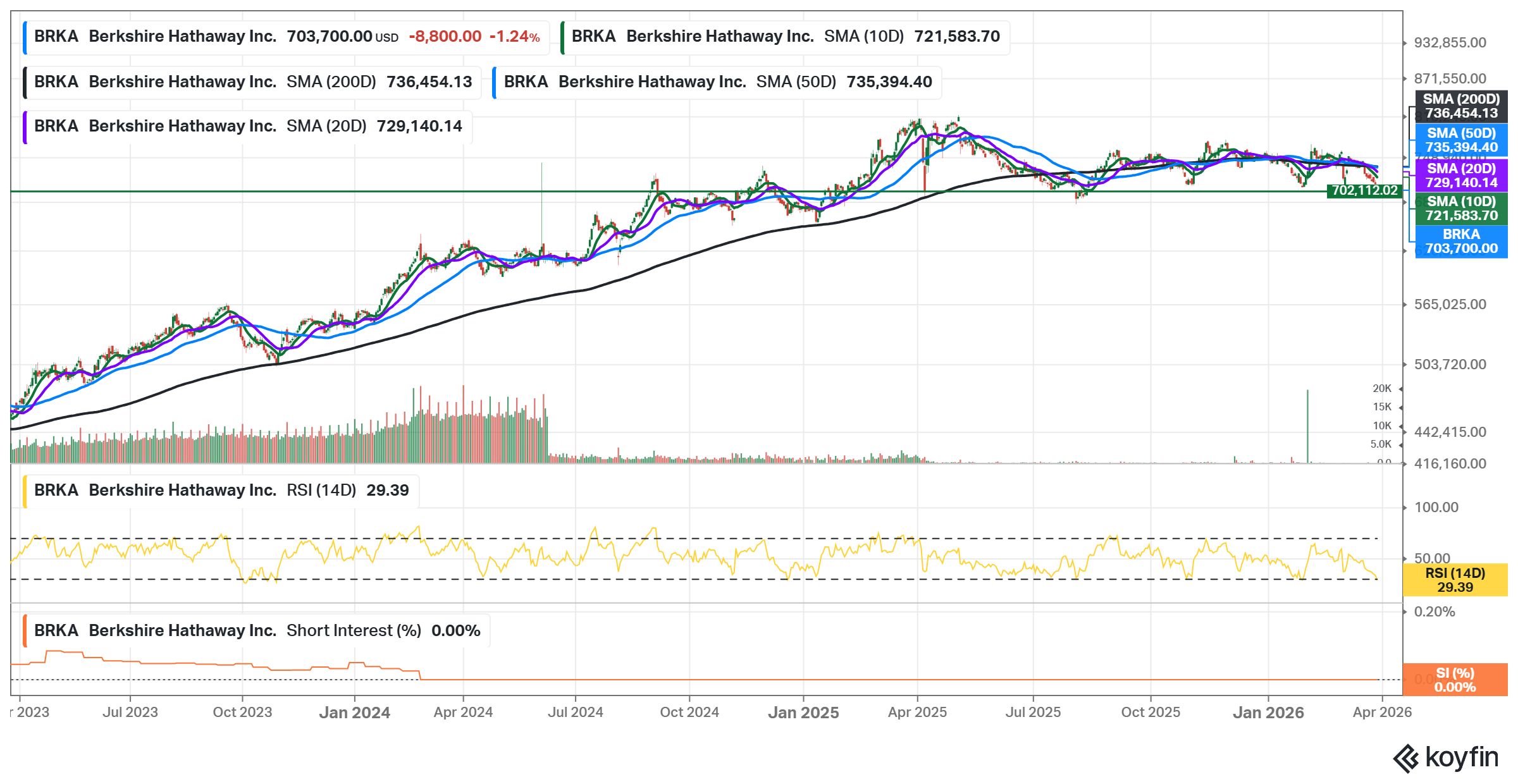The image size is (1518, 784).
Task: Open the SMA (50D) 735,394.40 legend
Action: pyautogui.click(x=717, y=82)
